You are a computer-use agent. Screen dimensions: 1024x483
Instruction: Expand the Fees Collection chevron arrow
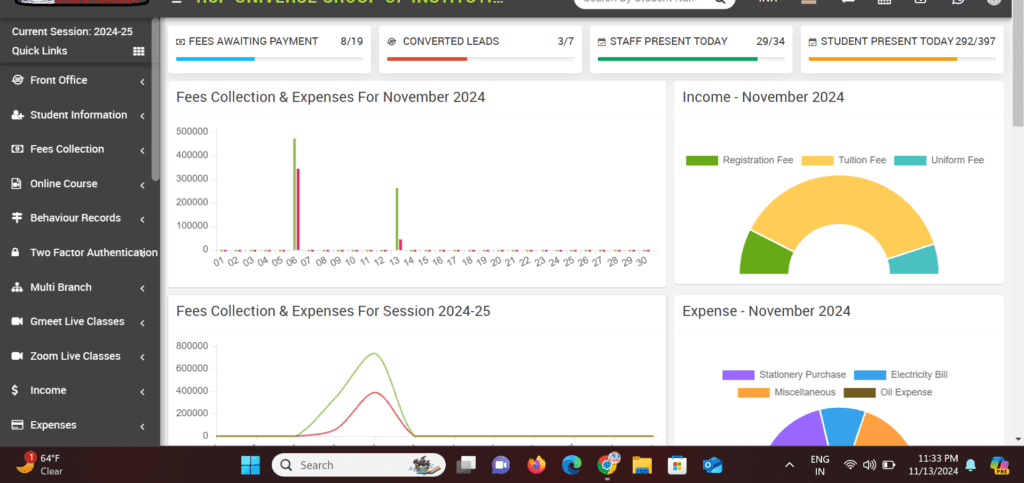[142, 150]
